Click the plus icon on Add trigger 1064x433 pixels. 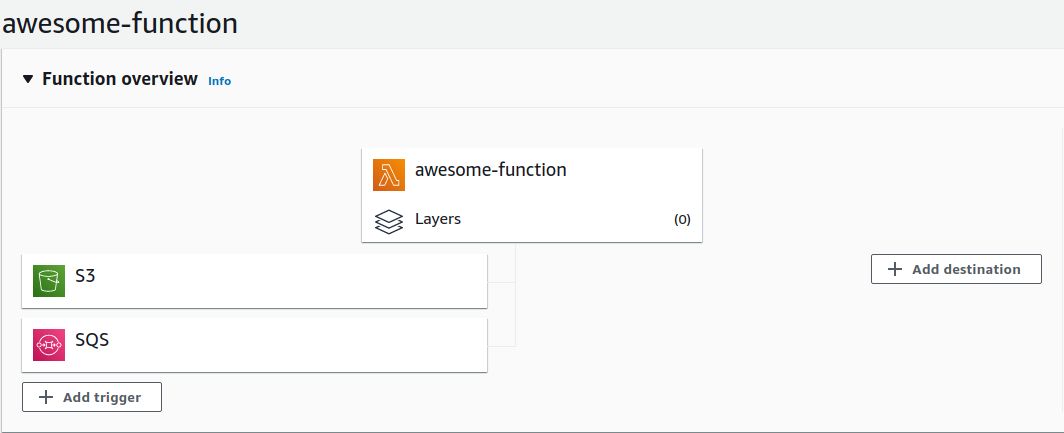46,397
